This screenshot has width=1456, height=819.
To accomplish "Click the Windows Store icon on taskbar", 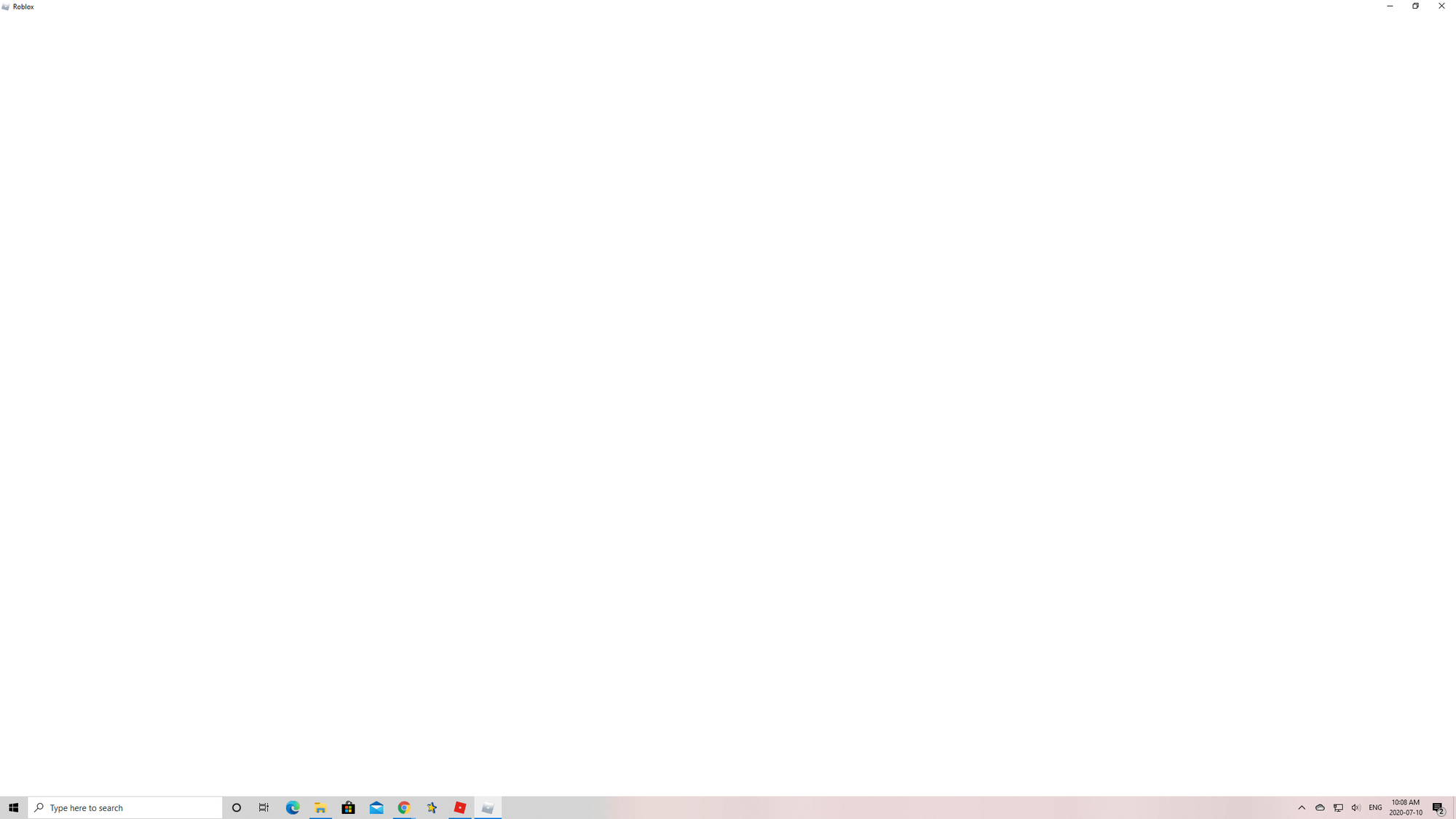I will pyautogui.click(x=348, y=807).
